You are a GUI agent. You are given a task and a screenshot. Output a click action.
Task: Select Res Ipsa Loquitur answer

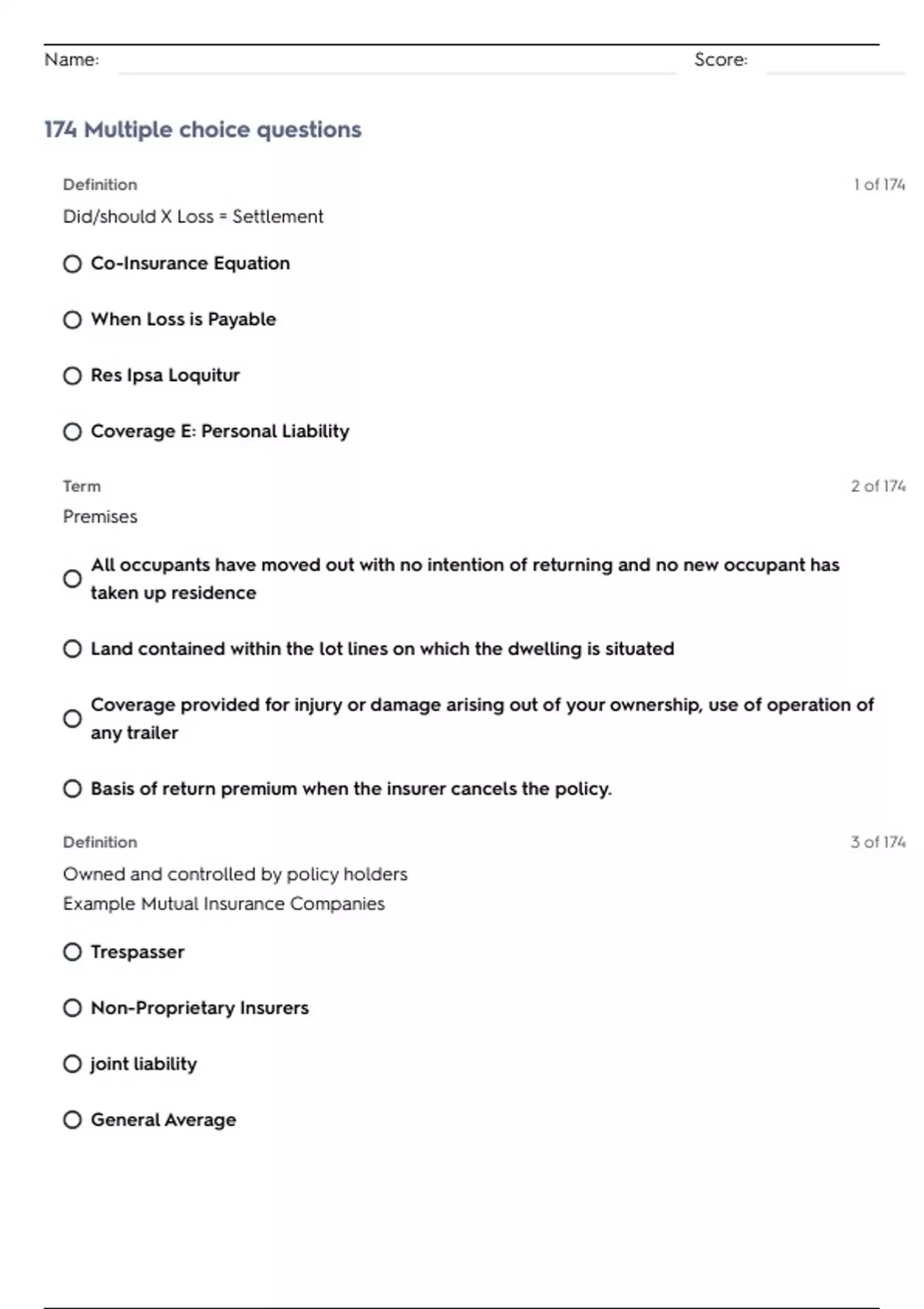click(x=72, y=376)
